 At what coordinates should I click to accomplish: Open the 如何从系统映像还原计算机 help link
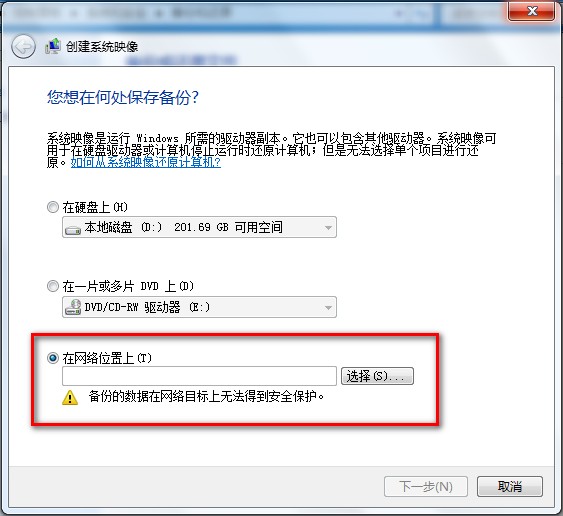coord(145,162)
